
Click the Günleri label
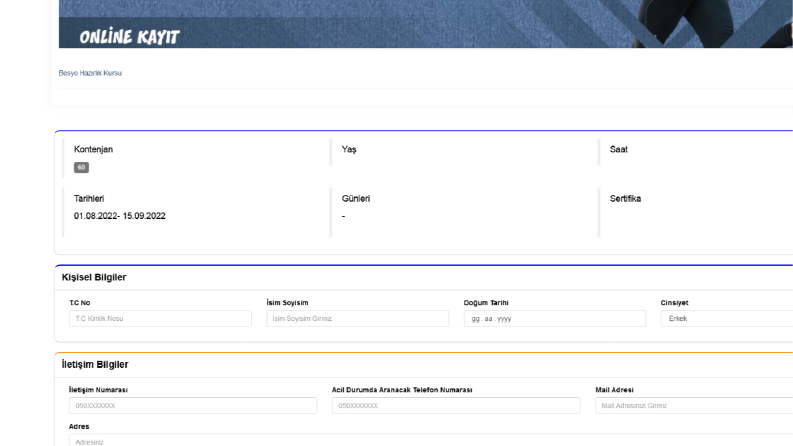pos(356,199)
